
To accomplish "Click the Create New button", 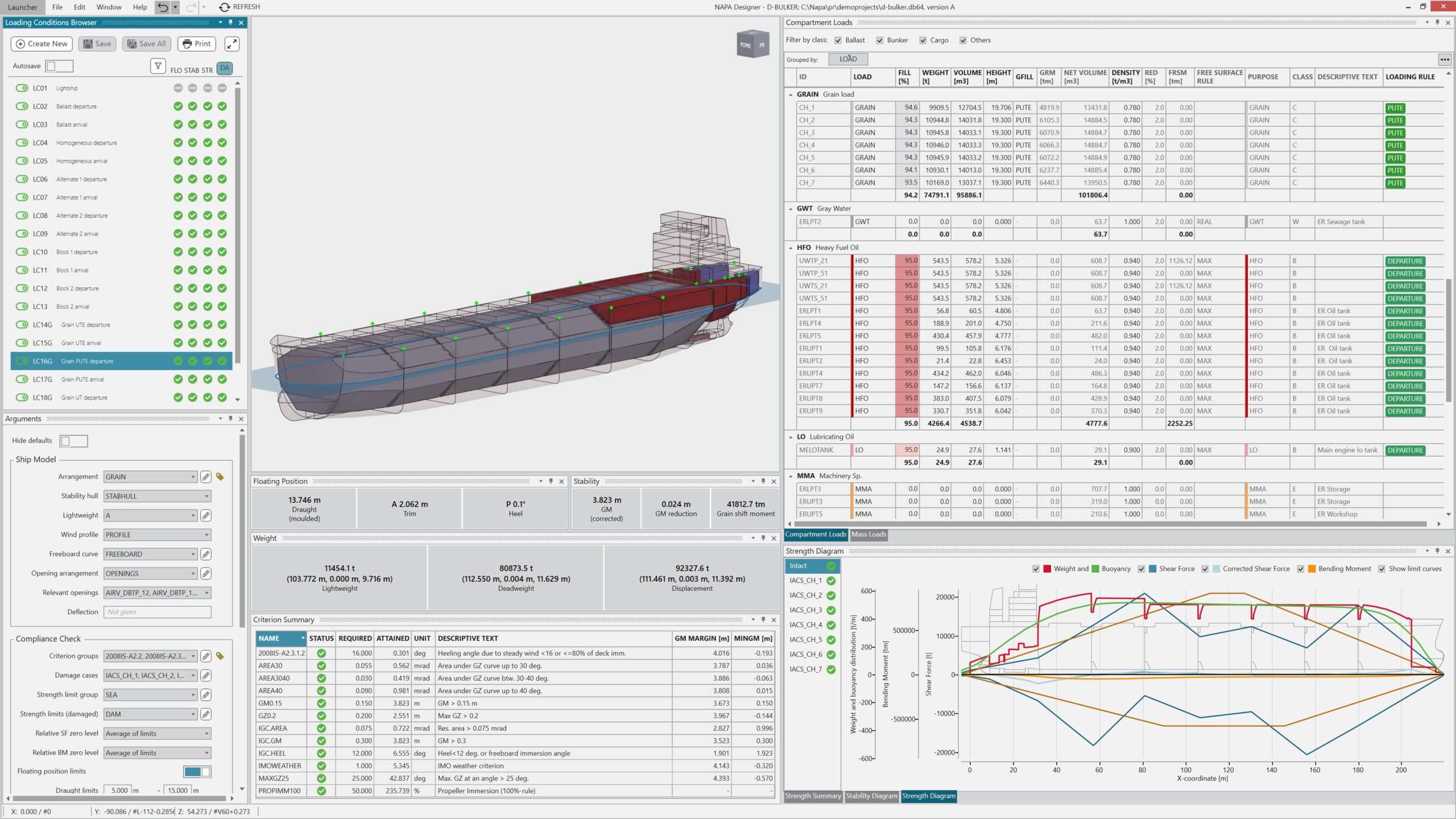I will (42, 44).
